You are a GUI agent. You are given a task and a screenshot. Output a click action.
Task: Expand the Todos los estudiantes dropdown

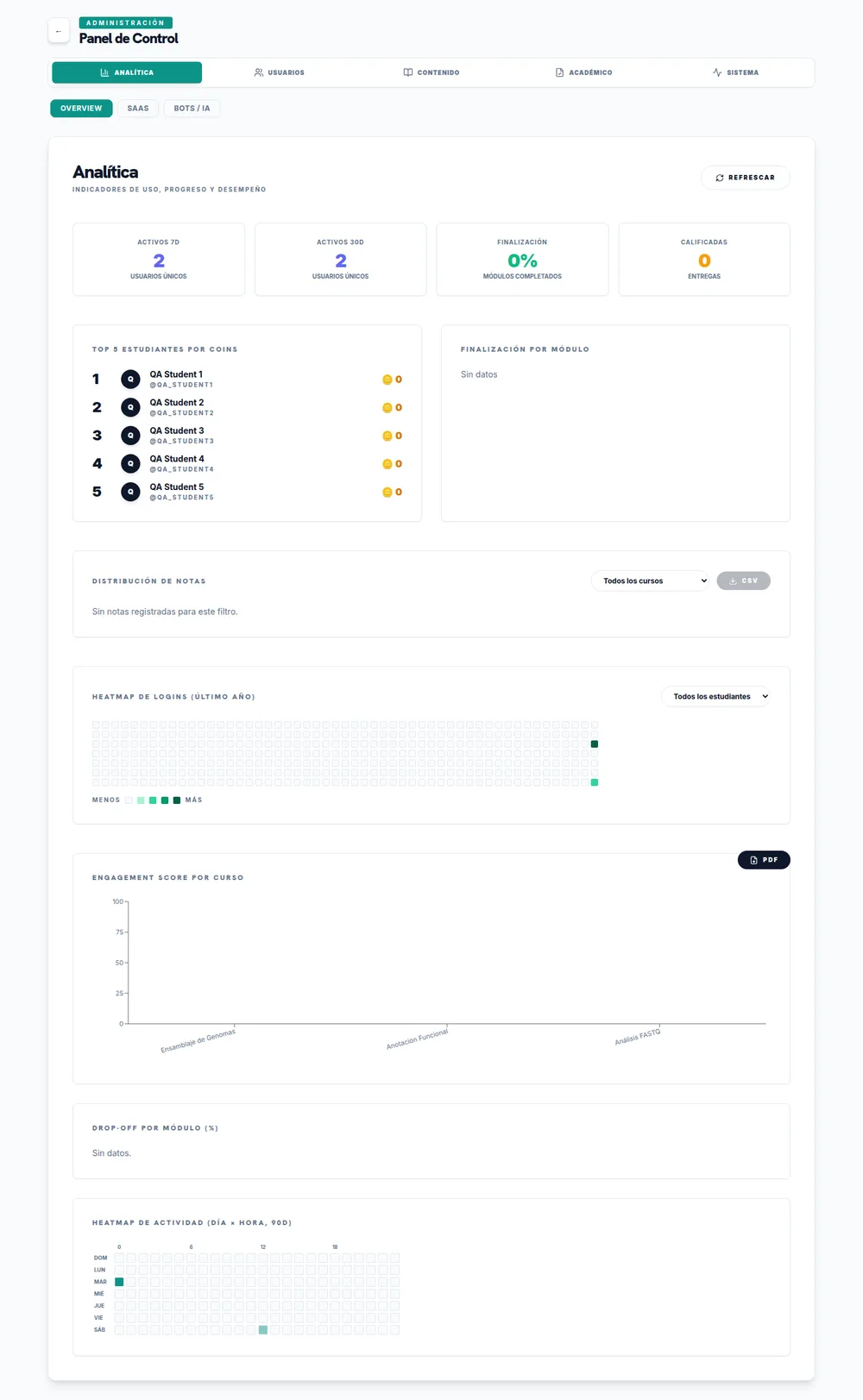click(715, 696)
